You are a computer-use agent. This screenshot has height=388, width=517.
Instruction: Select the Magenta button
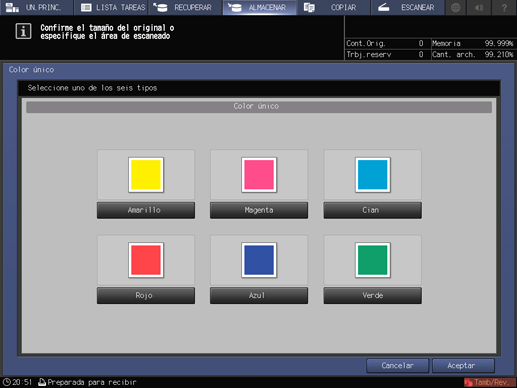[259, 210]
